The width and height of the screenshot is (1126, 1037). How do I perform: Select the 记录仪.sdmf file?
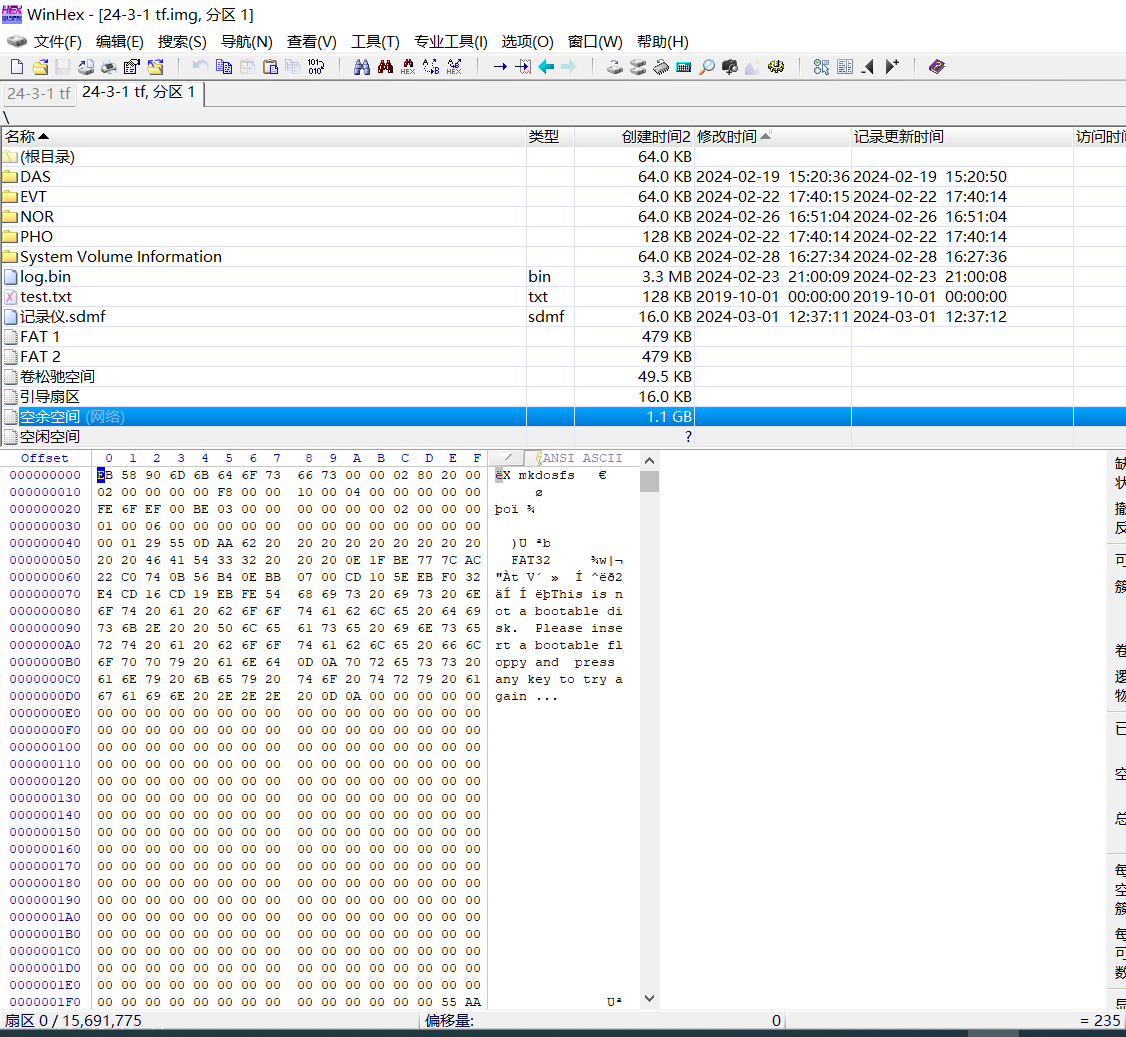(x=563, y=317)
